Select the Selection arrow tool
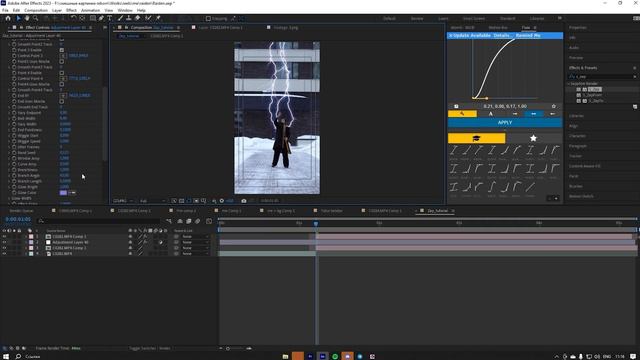 pyautogui.click(x=18, y=18)
